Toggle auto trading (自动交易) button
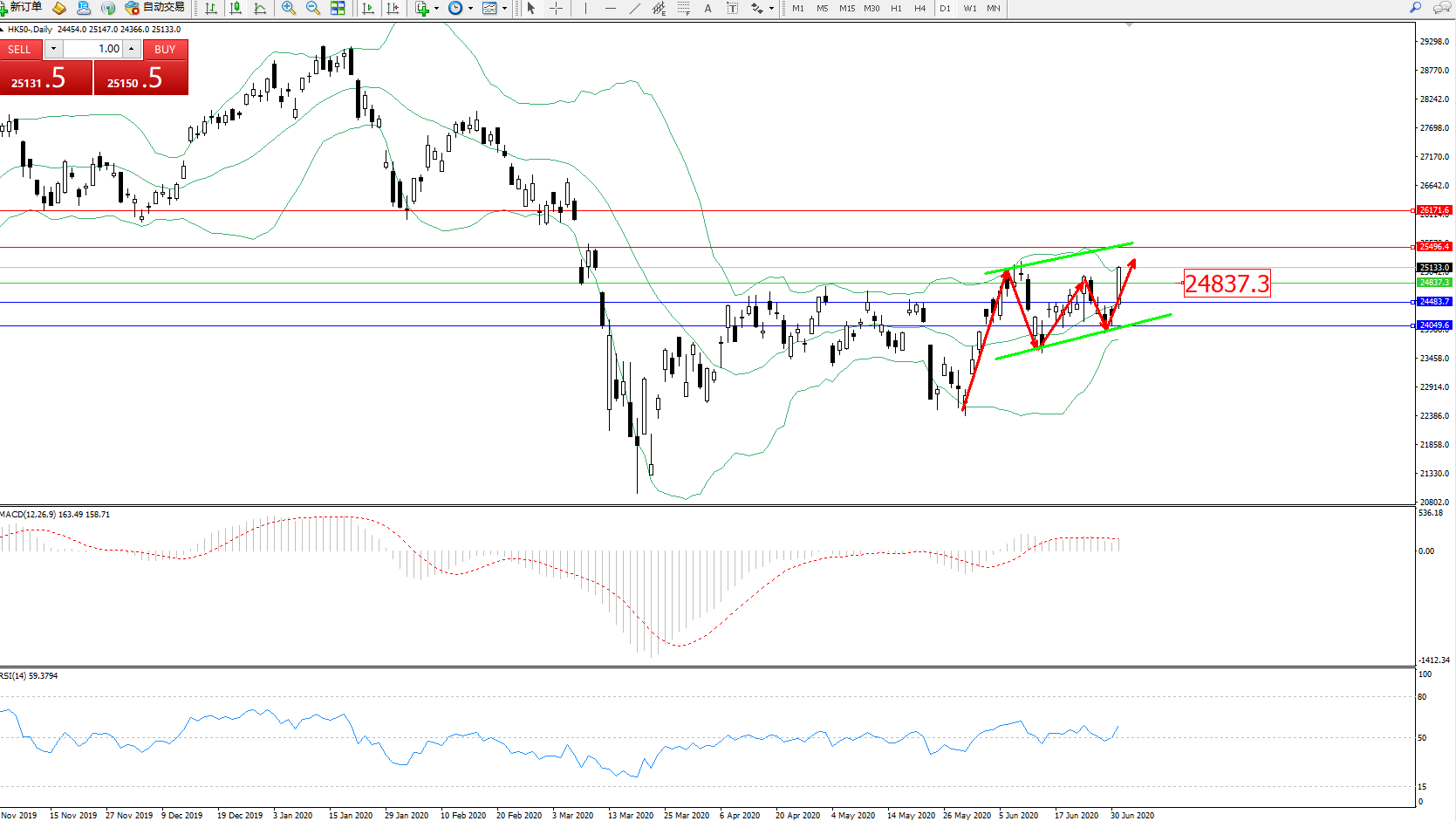This screenshot has width=1456, height=821. click(x=155, y=8)
